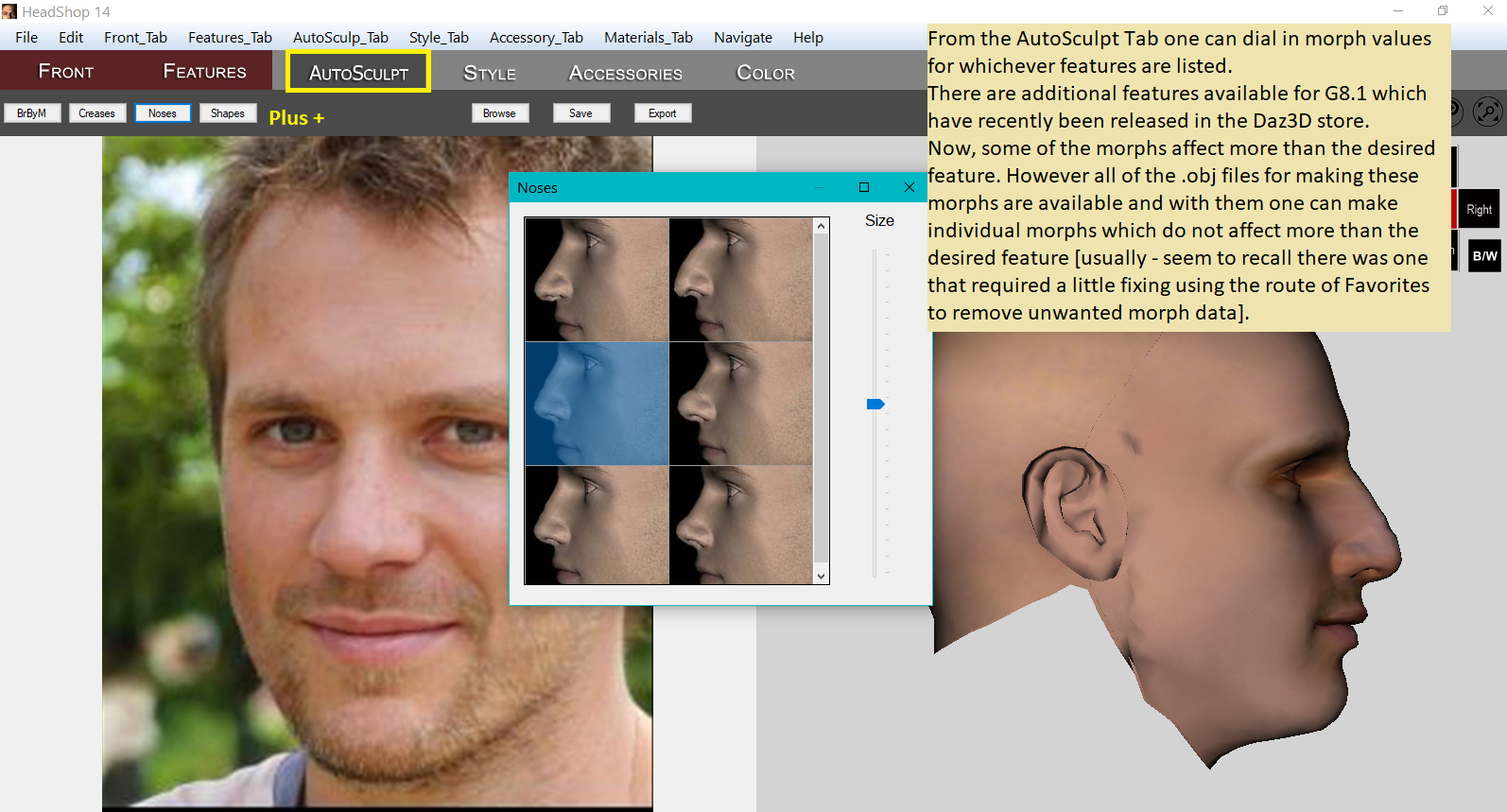Close the HeadShop 14 window
The width and height of the screenshot is (1507, 812).
click(1486, 11)
